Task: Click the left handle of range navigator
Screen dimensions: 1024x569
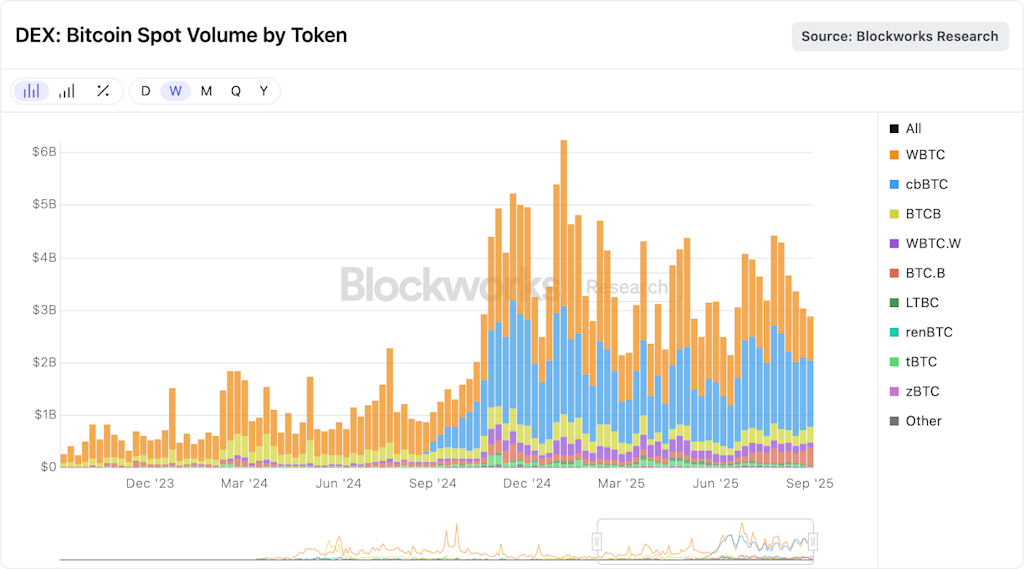Action: (596, 542)
